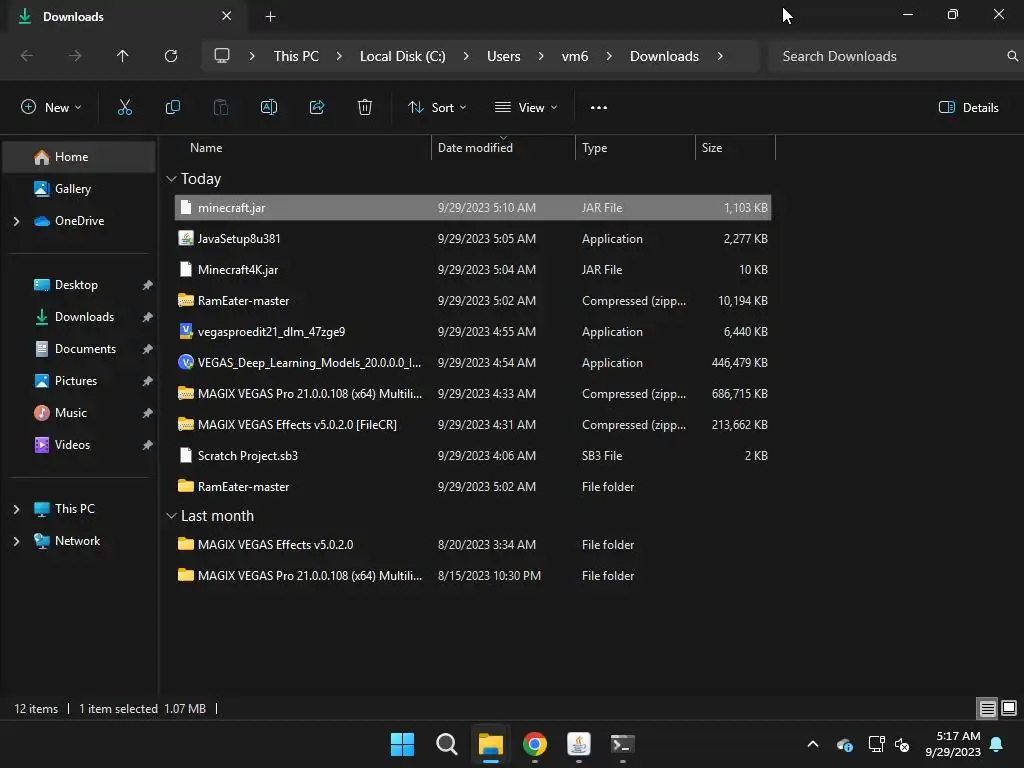This screenshot has height=768, width=1024.
Task: Refresh the Downloads folder
Action: 171,56
